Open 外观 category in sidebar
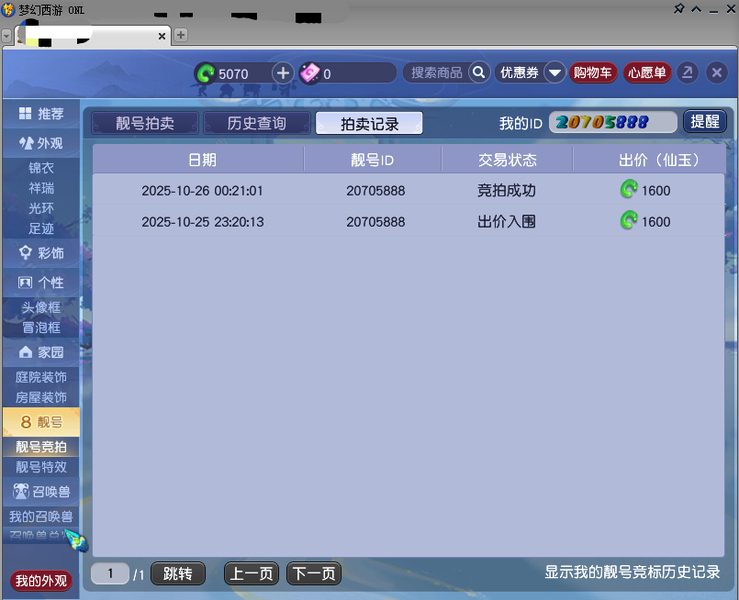The image size is (739, 600). [x=41, y=143]
